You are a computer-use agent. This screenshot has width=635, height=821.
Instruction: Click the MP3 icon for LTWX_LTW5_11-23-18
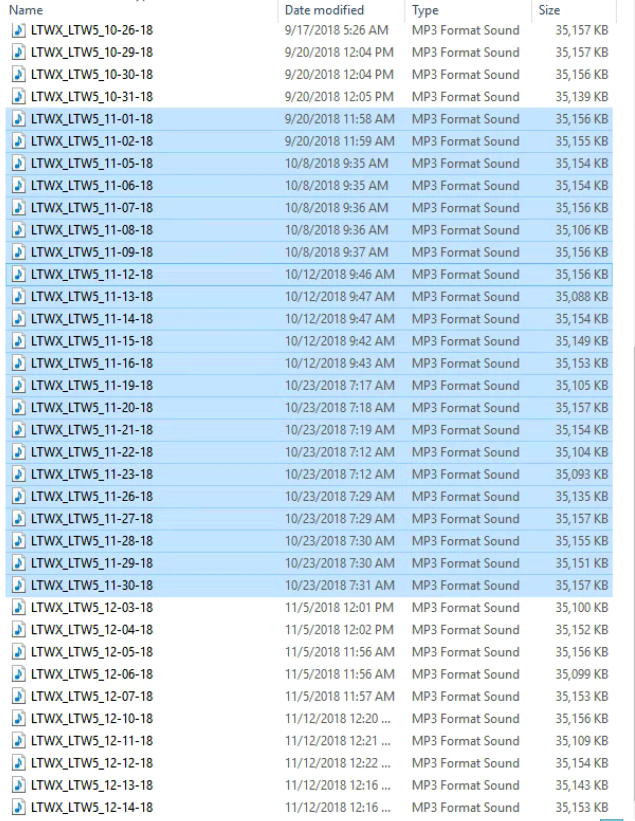pyautogui.click(x=19, y=474)
